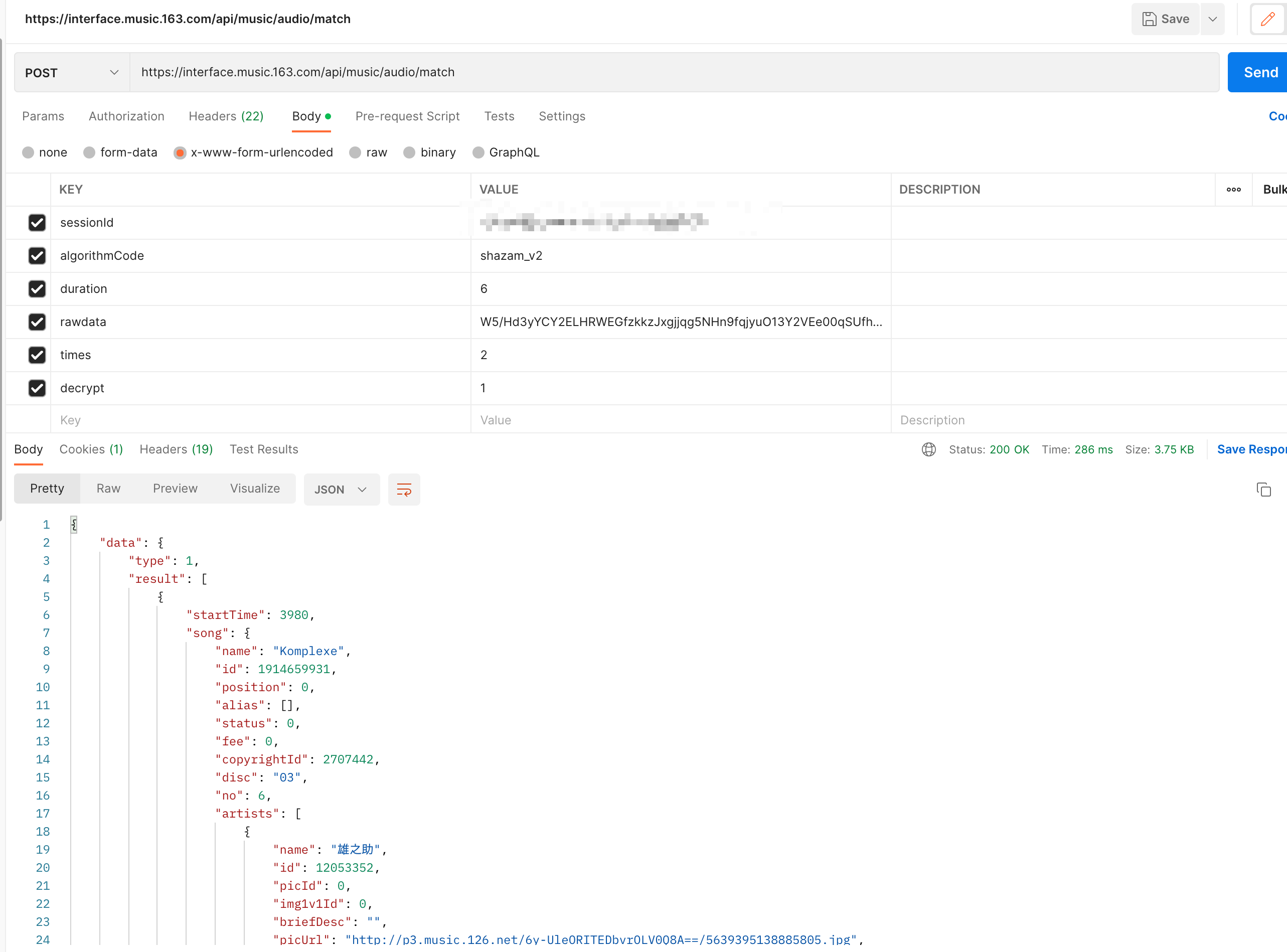Viewport: 1287px width, 952px height.
Task: Expand the Save button dropdown arrow
Action: (1213, 19)
